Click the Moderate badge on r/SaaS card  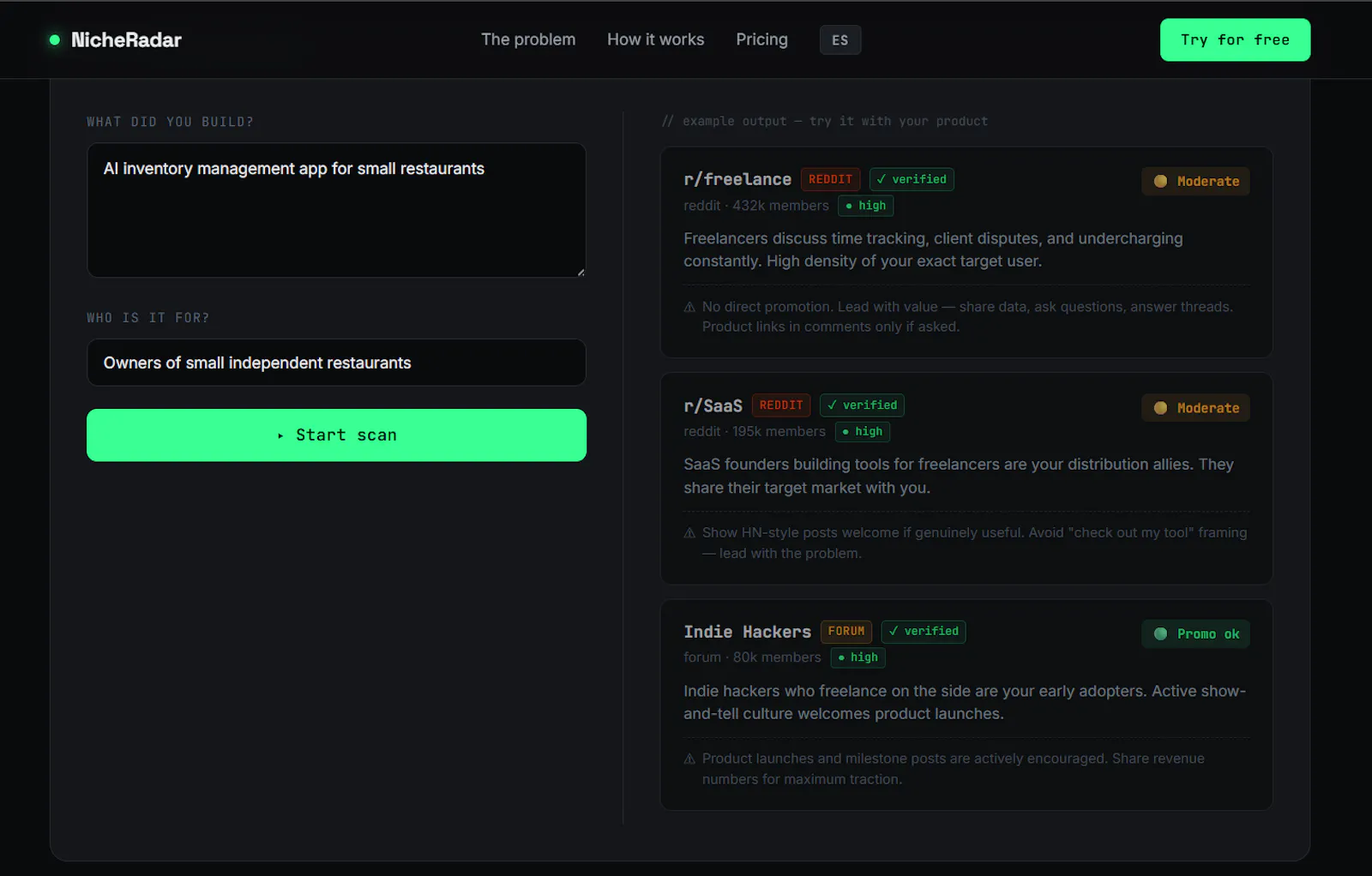point(1195,408)
